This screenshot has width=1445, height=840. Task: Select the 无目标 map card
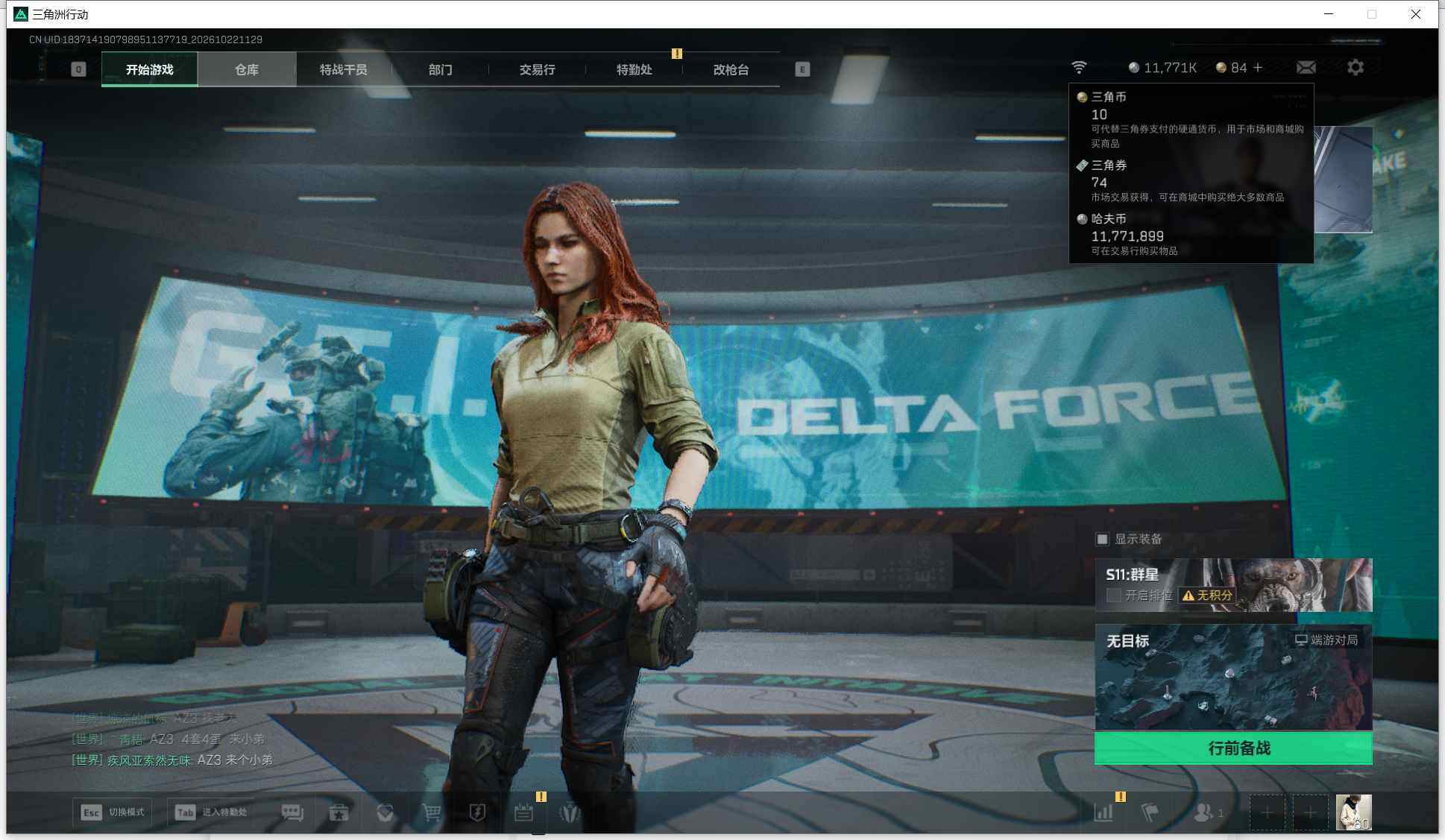coord(1233,678)
